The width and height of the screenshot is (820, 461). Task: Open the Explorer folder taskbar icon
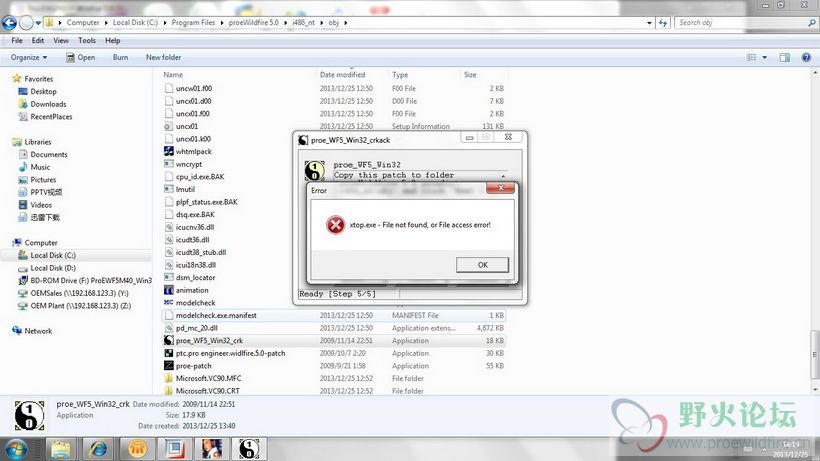(61, 448)
